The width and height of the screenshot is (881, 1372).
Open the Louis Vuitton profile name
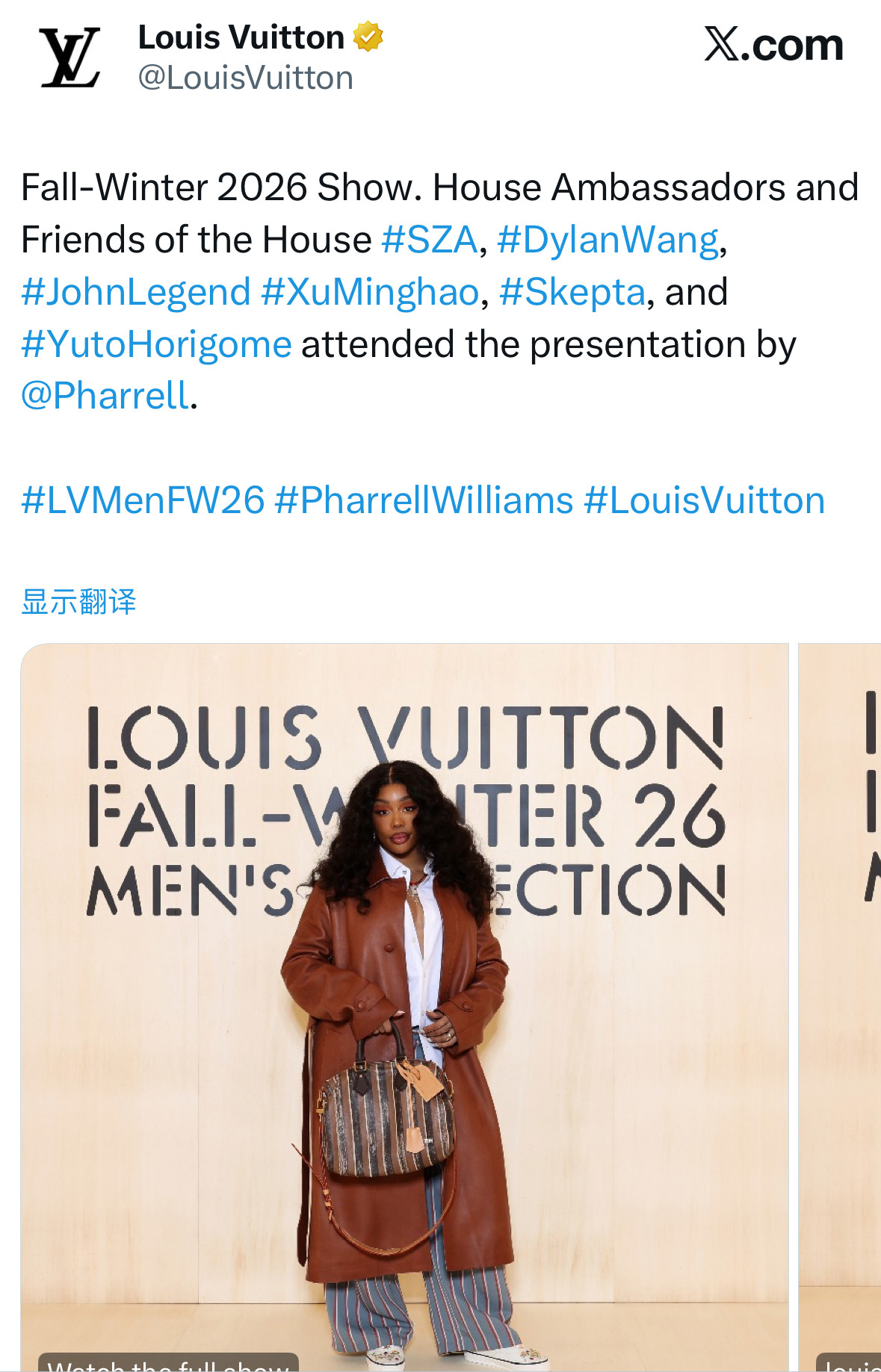click(241, 37)
